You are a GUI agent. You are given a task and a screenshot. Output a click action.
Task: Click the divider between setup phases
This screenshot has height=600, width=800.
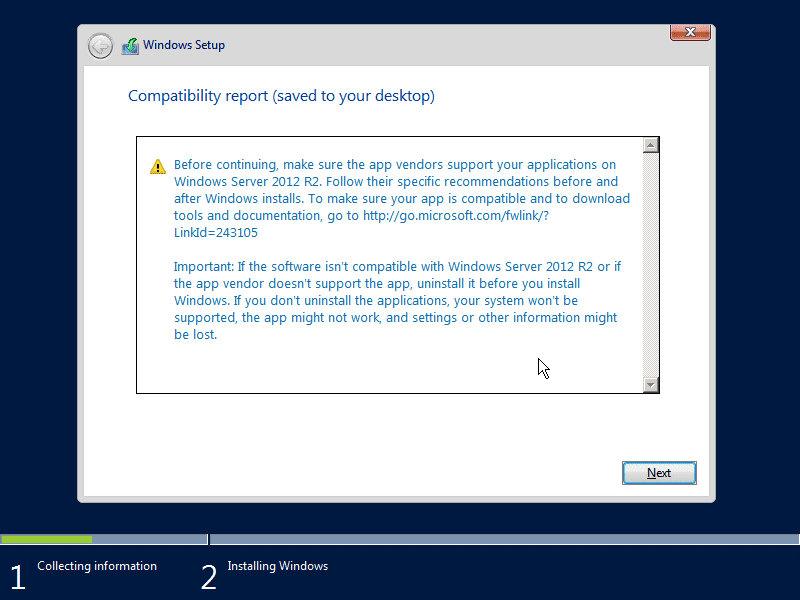(207, 539)
